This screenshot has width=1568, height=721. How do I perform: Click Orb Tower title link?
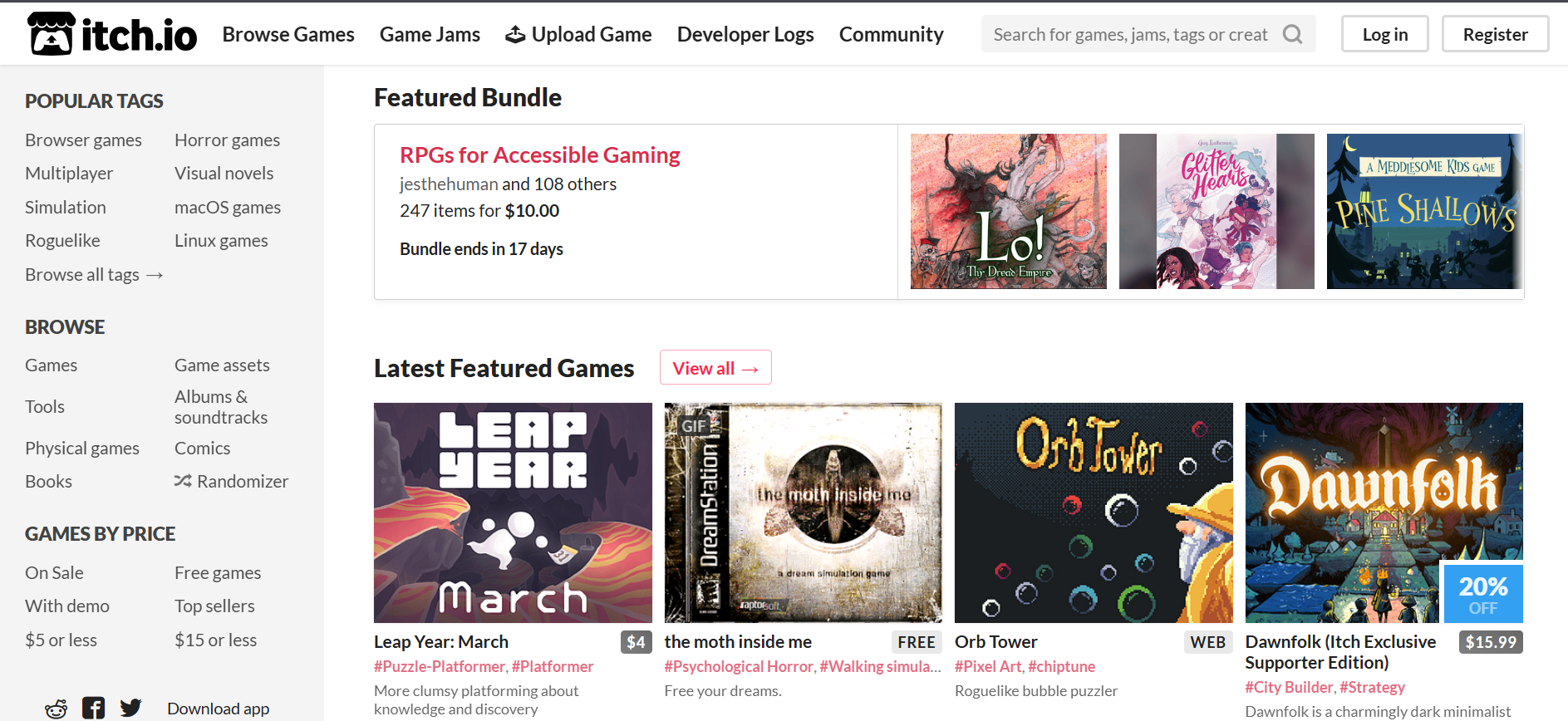(995, 642)
